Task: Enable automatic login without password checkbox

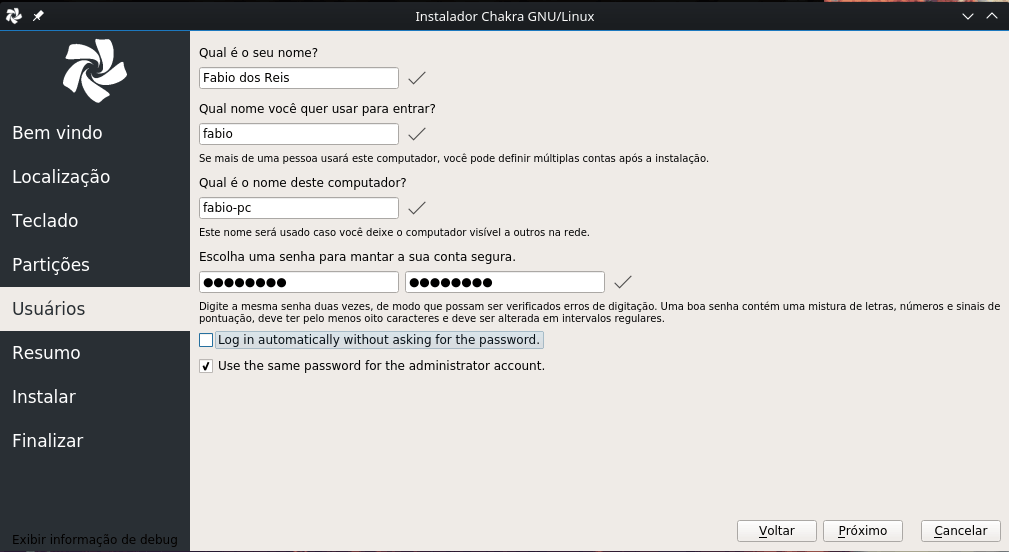Action: click(x=206, y=340)
